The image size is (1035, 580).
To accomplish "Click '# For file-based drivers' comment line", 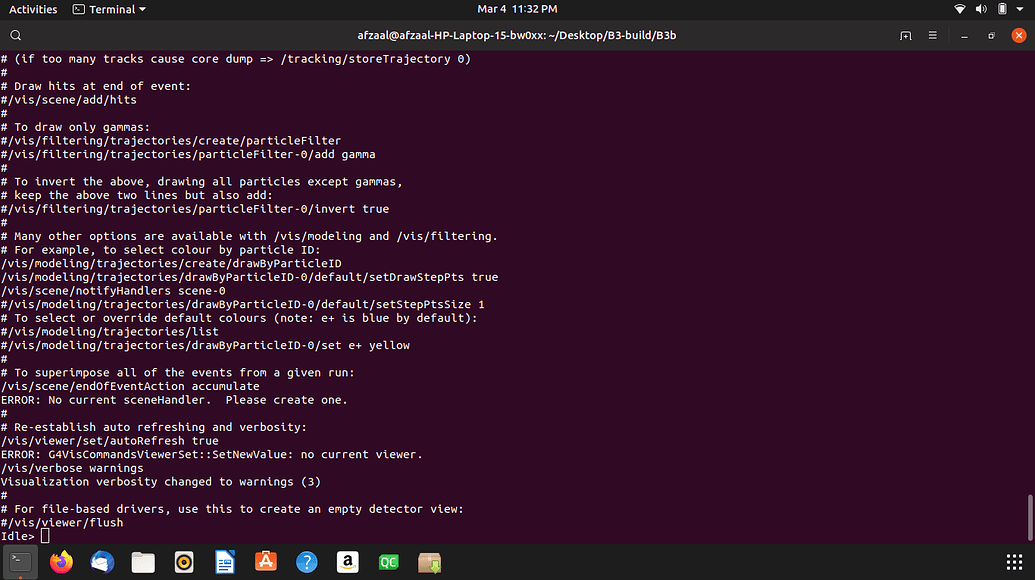I will 232,509.
